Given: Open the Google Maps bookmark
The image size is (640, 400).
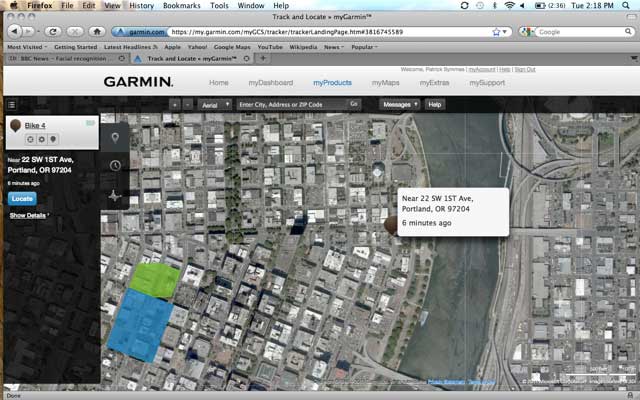Looking at the screenshot, I should [232, 47].
